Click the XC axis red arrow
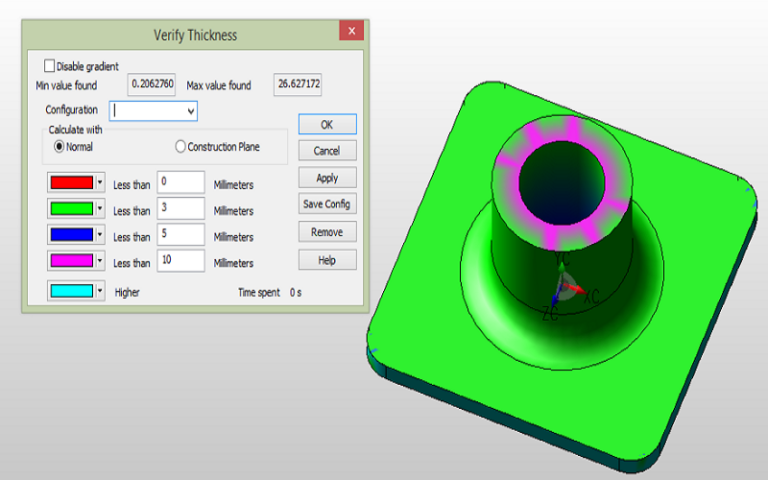 pyautogui.click(x=578, y=289)
